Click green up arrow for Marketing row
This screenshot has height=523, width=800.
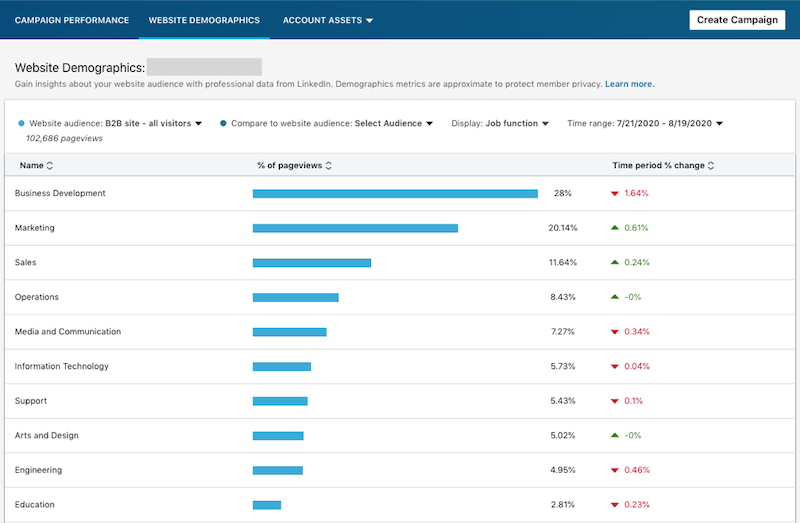(x=615, y=228)
